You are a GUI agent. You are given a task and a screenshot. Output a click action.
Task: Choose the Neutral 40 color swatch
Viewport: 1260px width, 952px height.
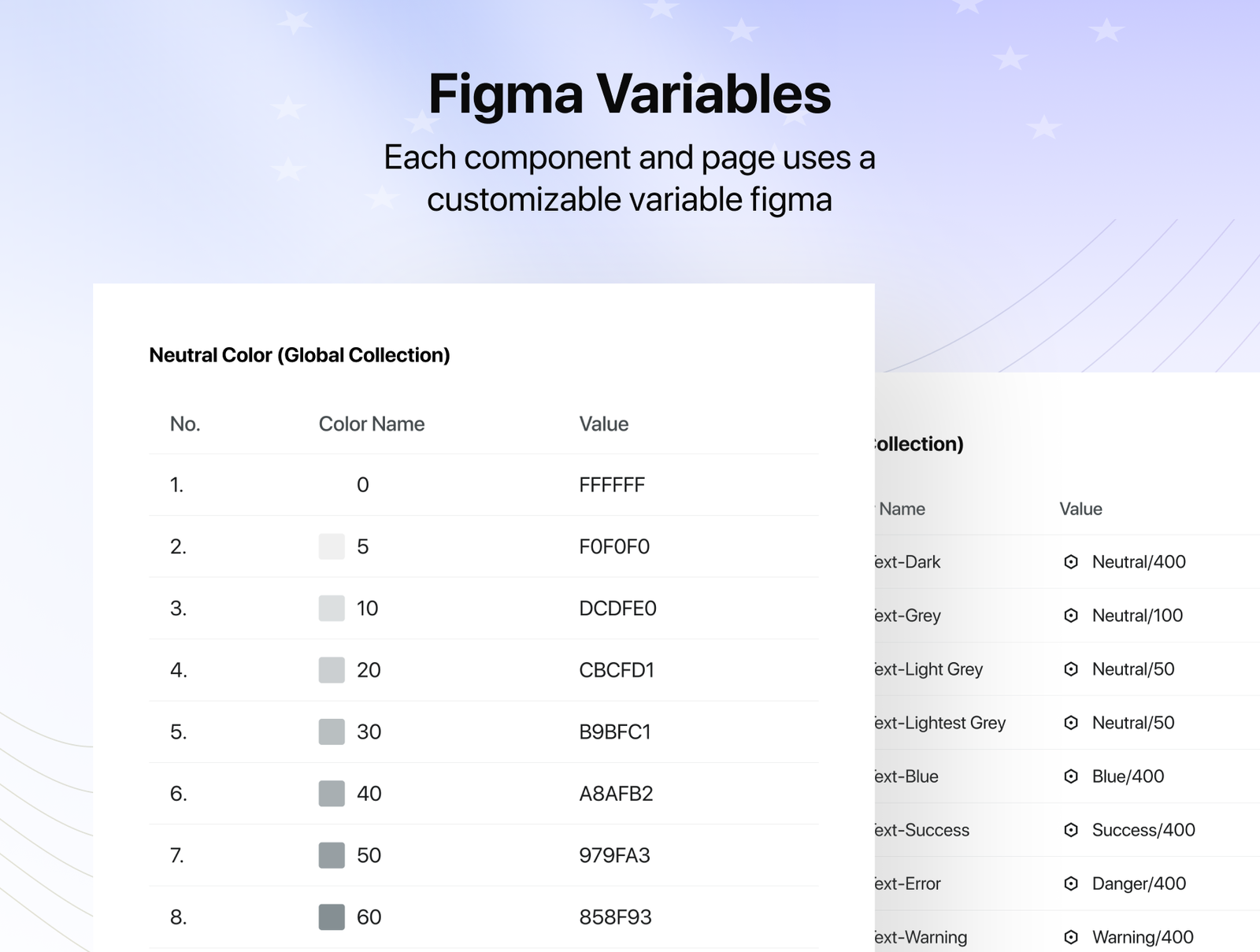tap(332, 793)
